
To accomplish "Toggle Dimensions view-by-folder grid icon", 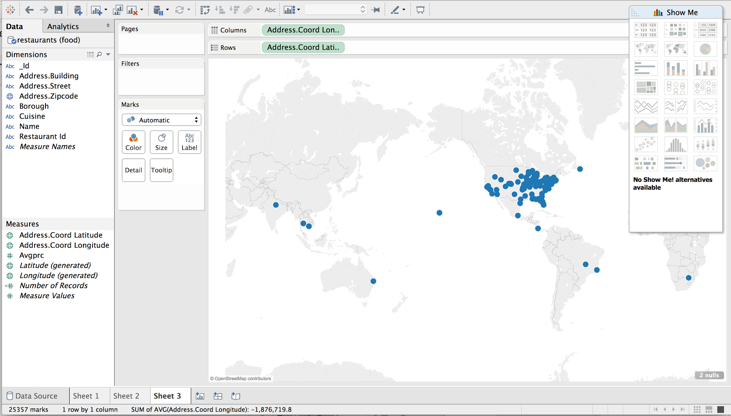I will tap(90, 55).
